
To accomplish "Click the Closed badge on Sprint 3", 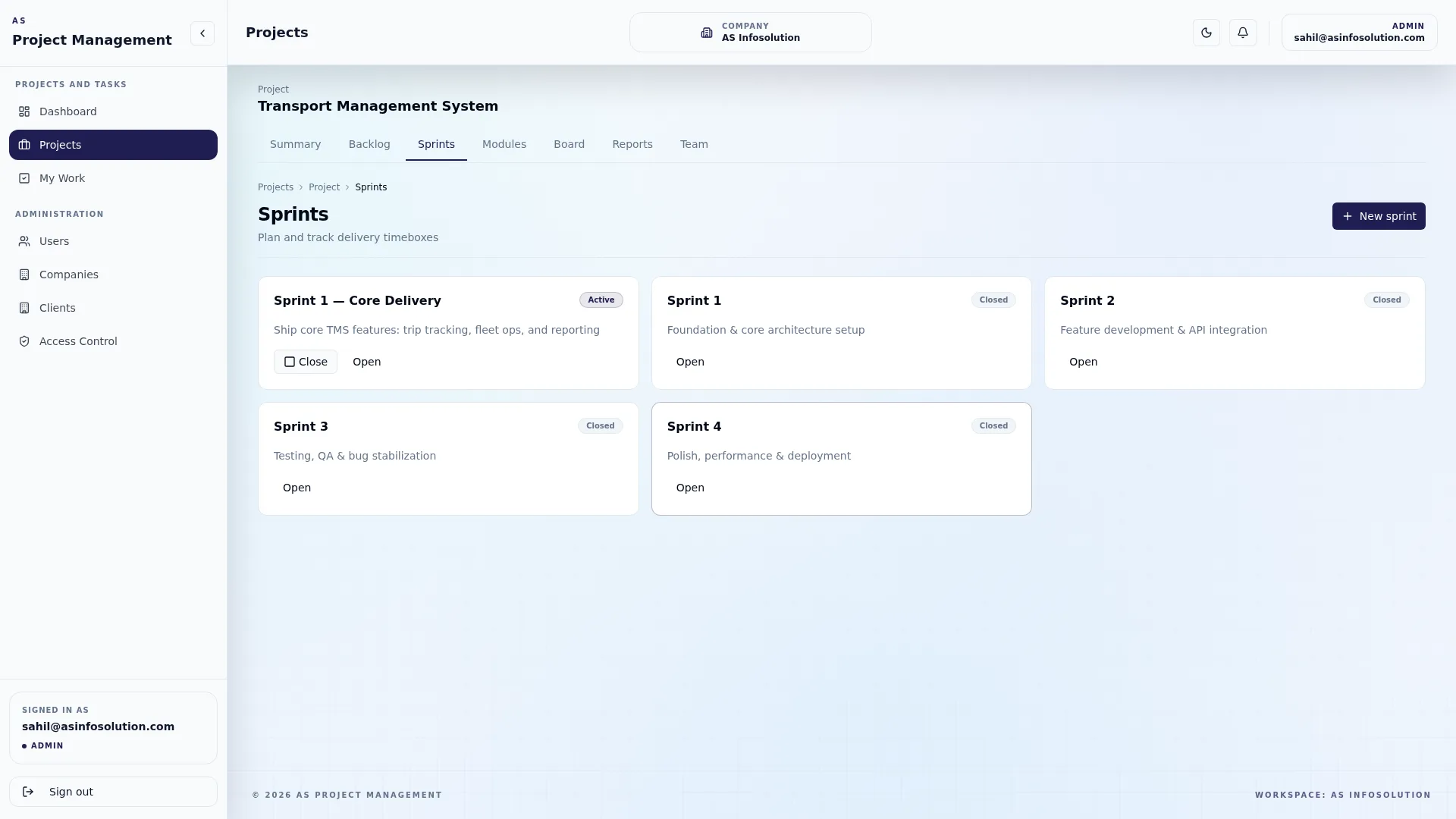I will [x=600, y=425].
